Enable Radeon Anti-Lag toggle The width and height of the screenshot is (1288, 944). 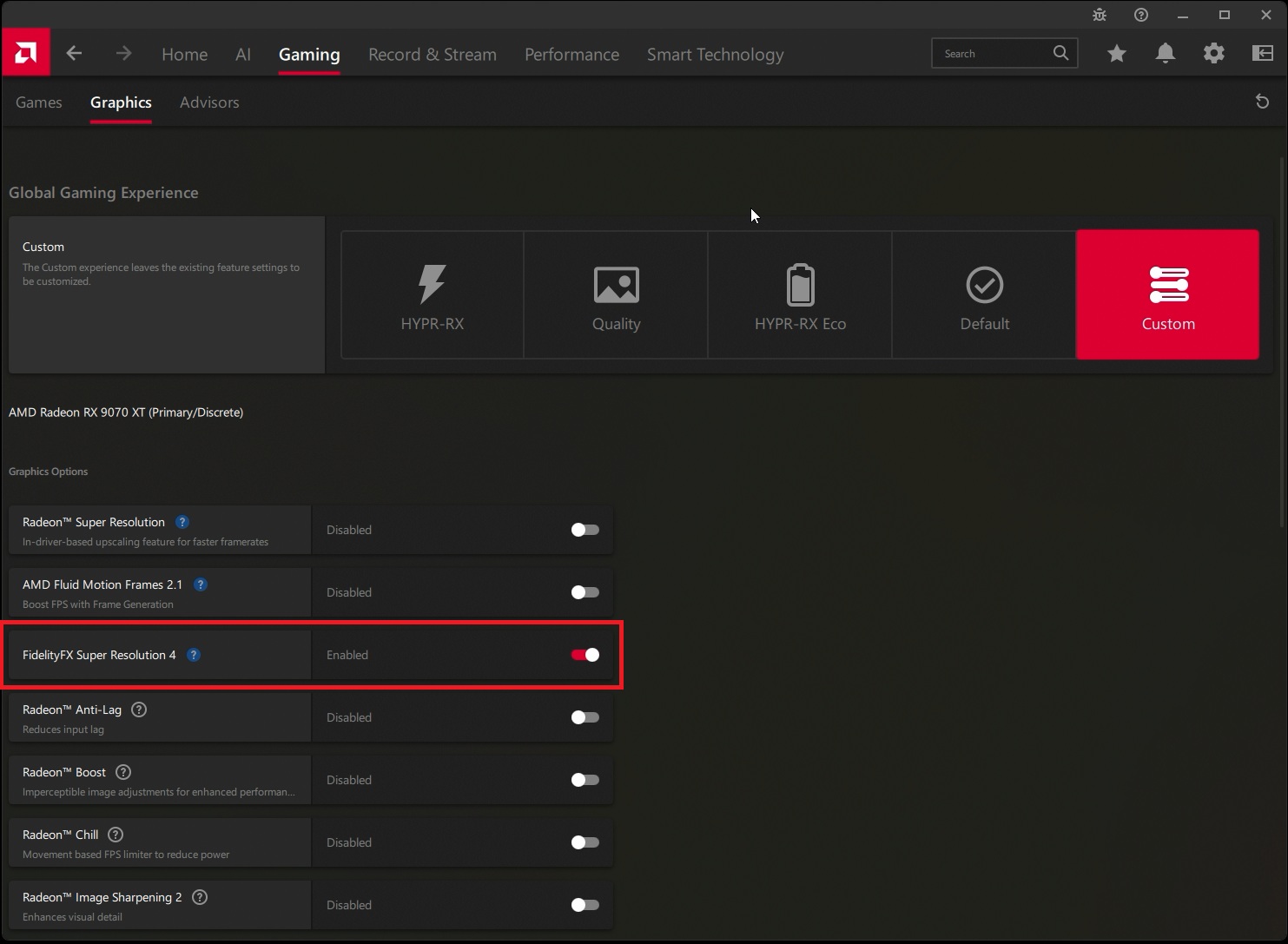tap(585, 717)
